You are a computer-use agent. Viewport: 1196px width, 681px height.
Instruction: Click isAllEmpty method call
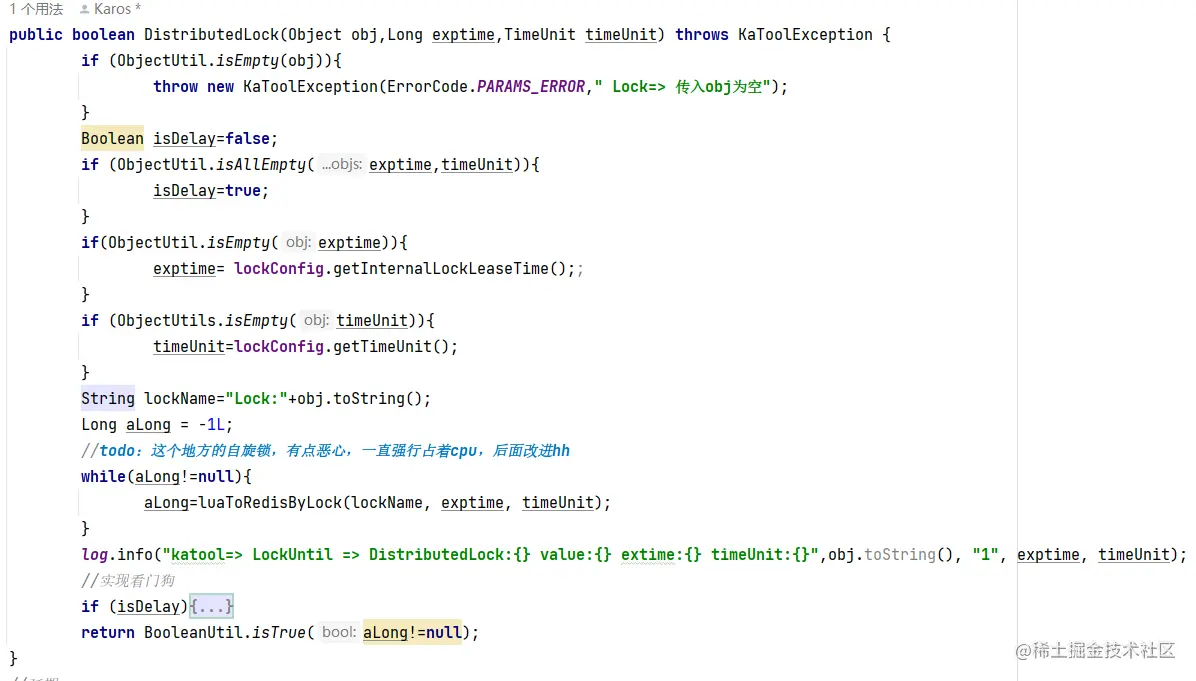261,164
